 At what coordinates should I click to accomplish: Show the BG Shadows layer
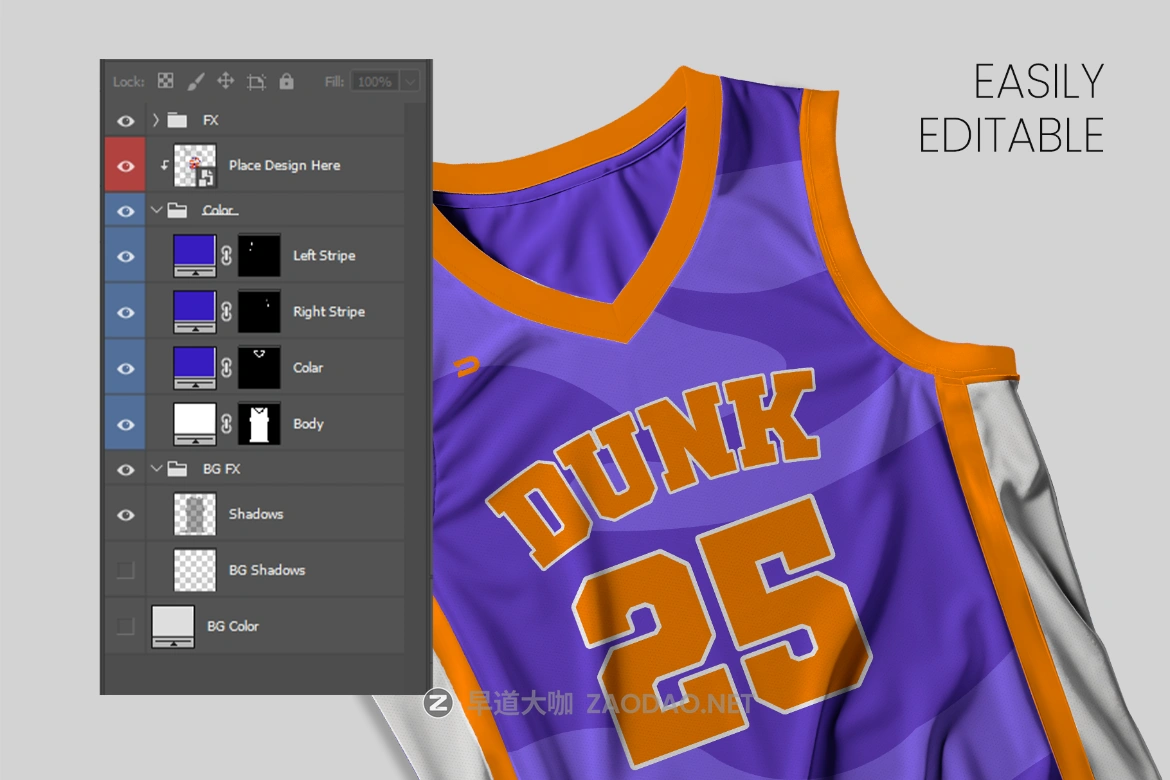coord(125,570)
